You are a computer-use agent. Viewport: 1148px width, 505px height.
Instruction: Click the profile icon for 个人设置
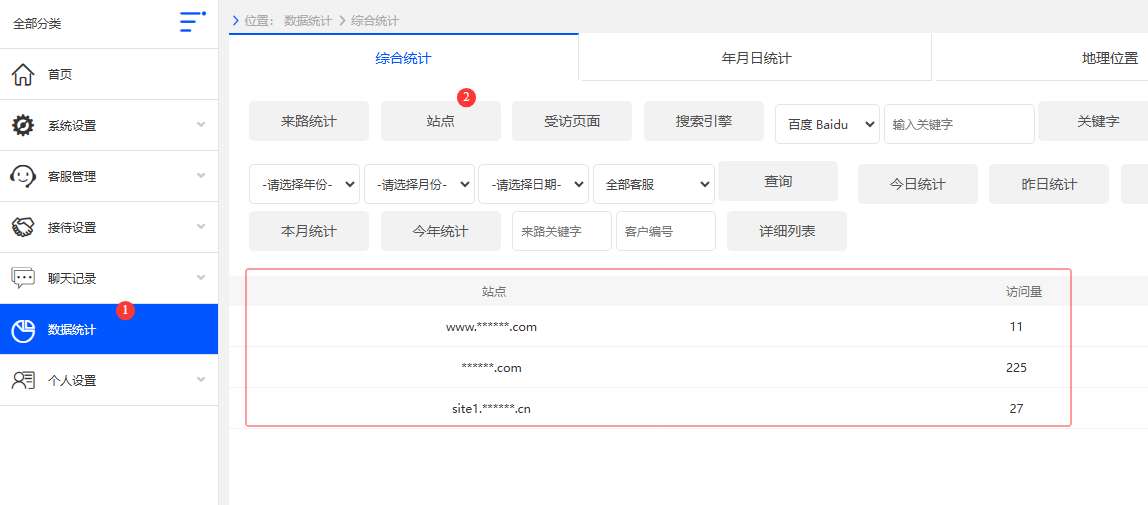click(23, 380)
